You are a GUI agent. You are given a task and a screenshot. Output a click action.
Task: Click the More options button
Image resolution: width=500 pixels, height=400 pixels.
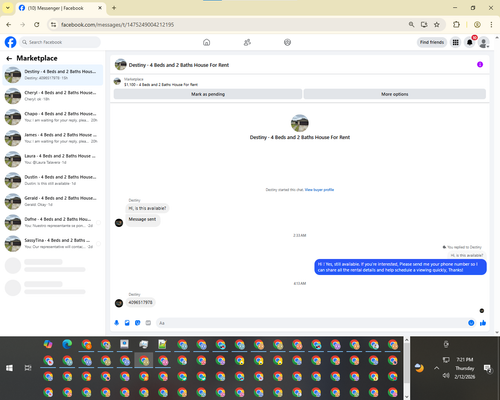point(395,94)
